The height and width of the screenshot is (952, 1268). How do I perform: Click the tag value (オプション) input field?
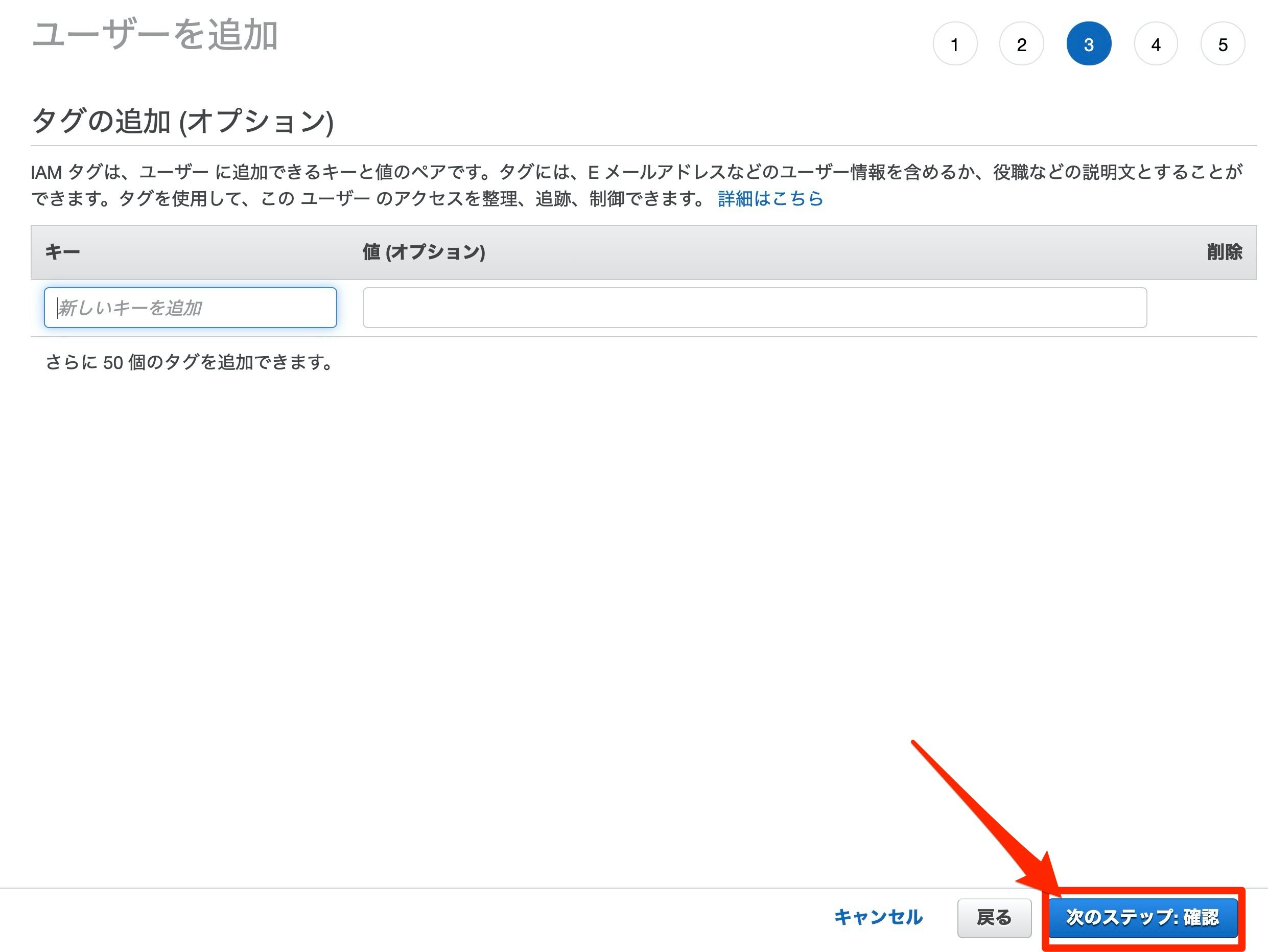click(x=755, y=308)
